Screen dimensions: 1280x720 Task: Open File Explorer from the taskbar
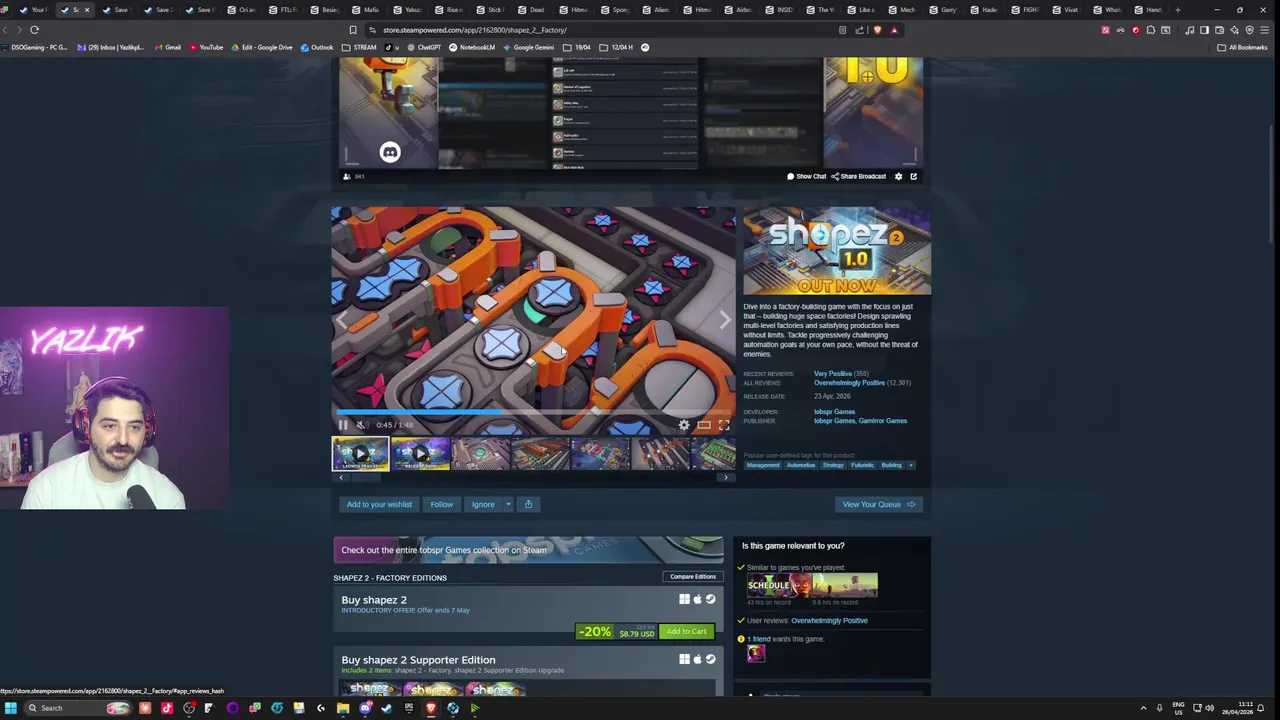pos(343,708)
